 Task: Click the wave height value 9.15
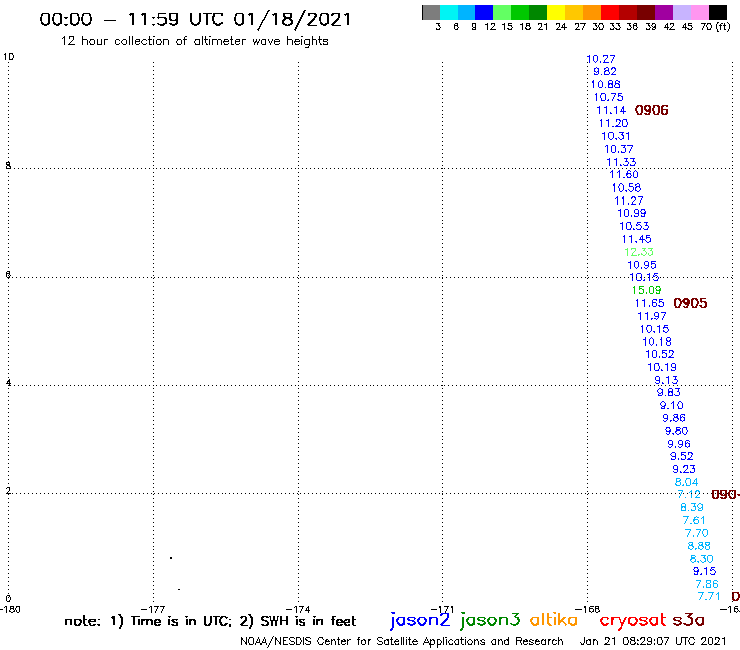(x=705, y=572)
